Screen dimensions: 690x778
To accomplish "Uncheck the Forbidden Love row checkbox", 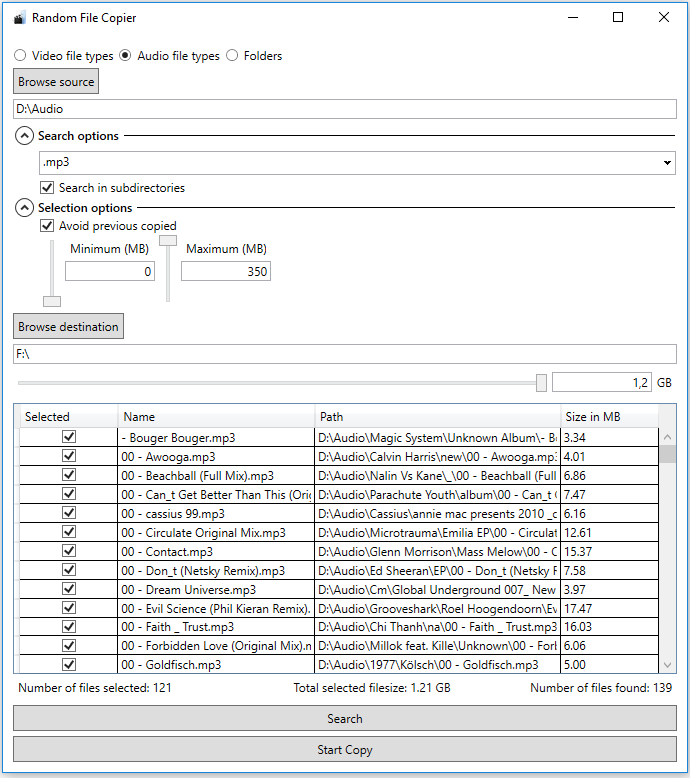I will (69, 646).
